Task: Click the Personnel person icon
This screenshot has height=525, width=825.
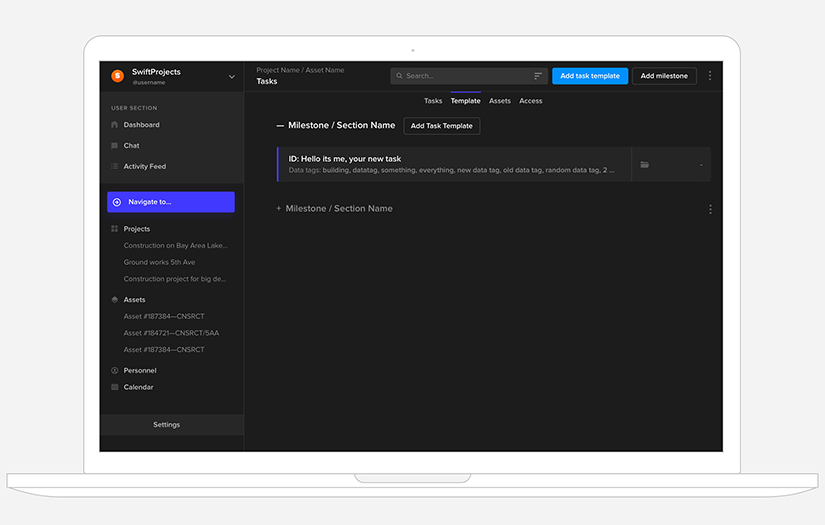Action: click(115, 370)
